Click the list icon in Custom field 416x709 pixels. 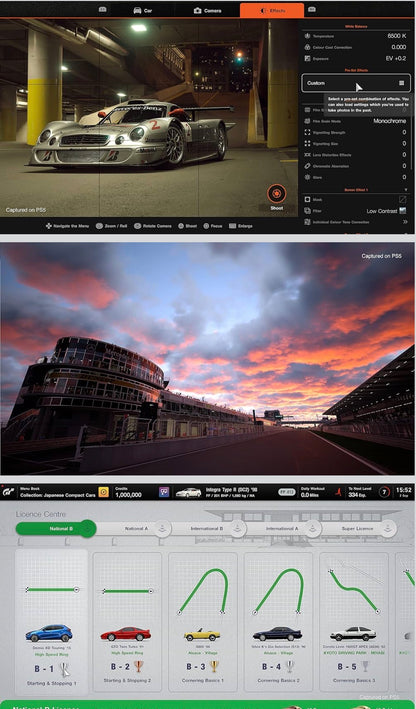pyautogui.click(x=401, y=83)
